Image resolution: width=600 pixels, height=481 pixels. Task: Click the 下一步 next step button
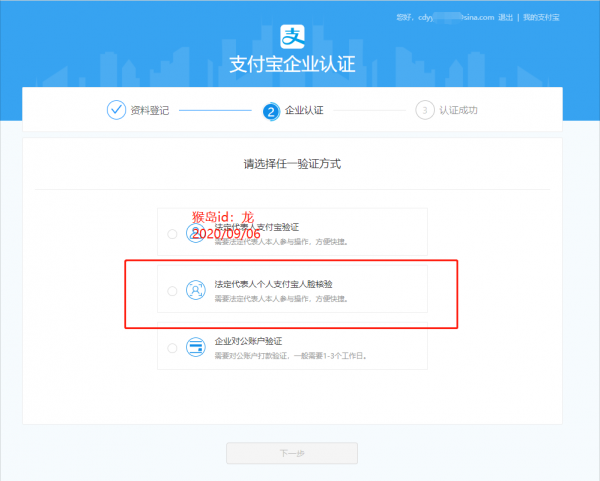(x=292, y=453)
